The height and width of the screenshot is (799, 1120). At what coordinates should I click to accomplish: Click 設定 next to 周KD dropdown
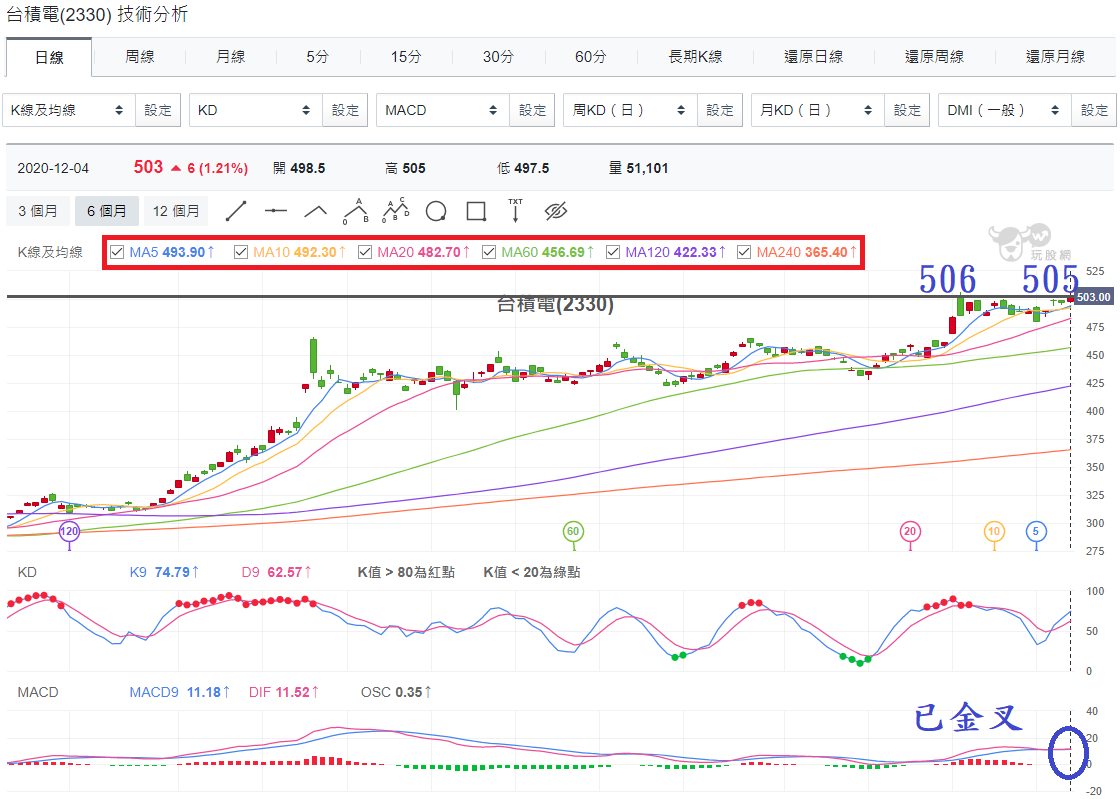click(719, 110)
